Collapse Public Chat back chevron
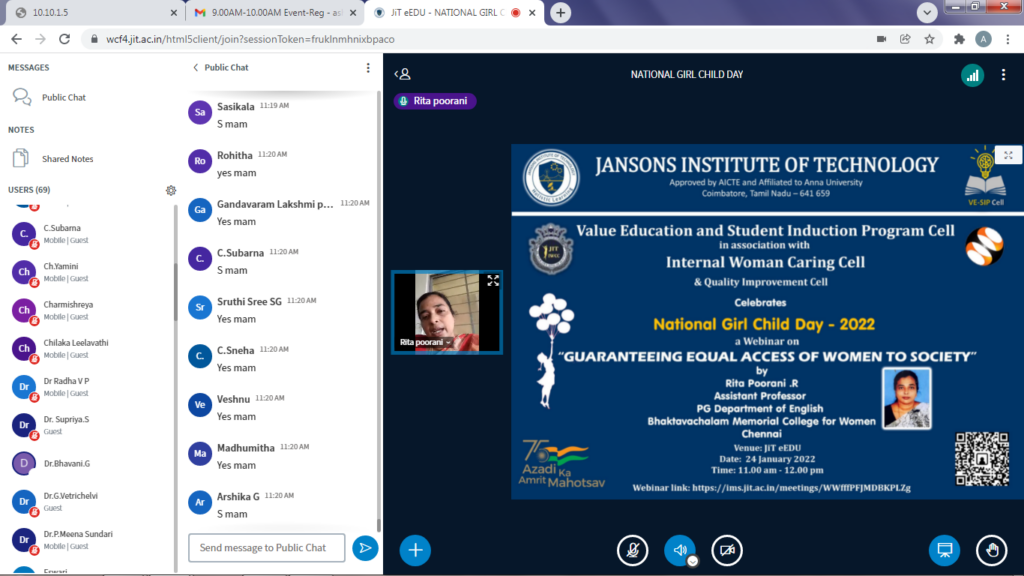The height and width of the screenshot is (576, 1024). [195, 67]
